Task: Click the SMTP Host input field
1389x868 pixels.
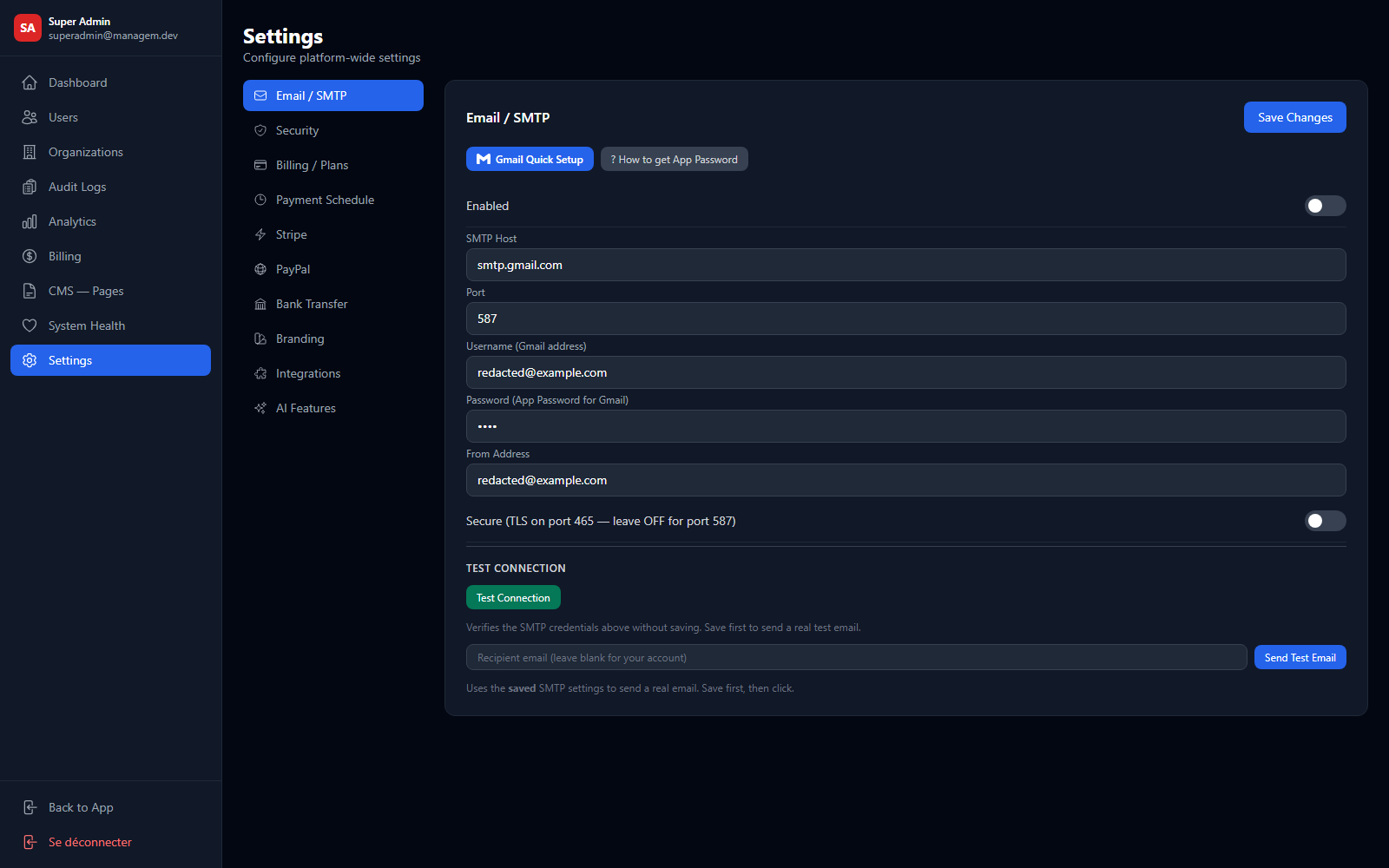Action: [905, 265]
